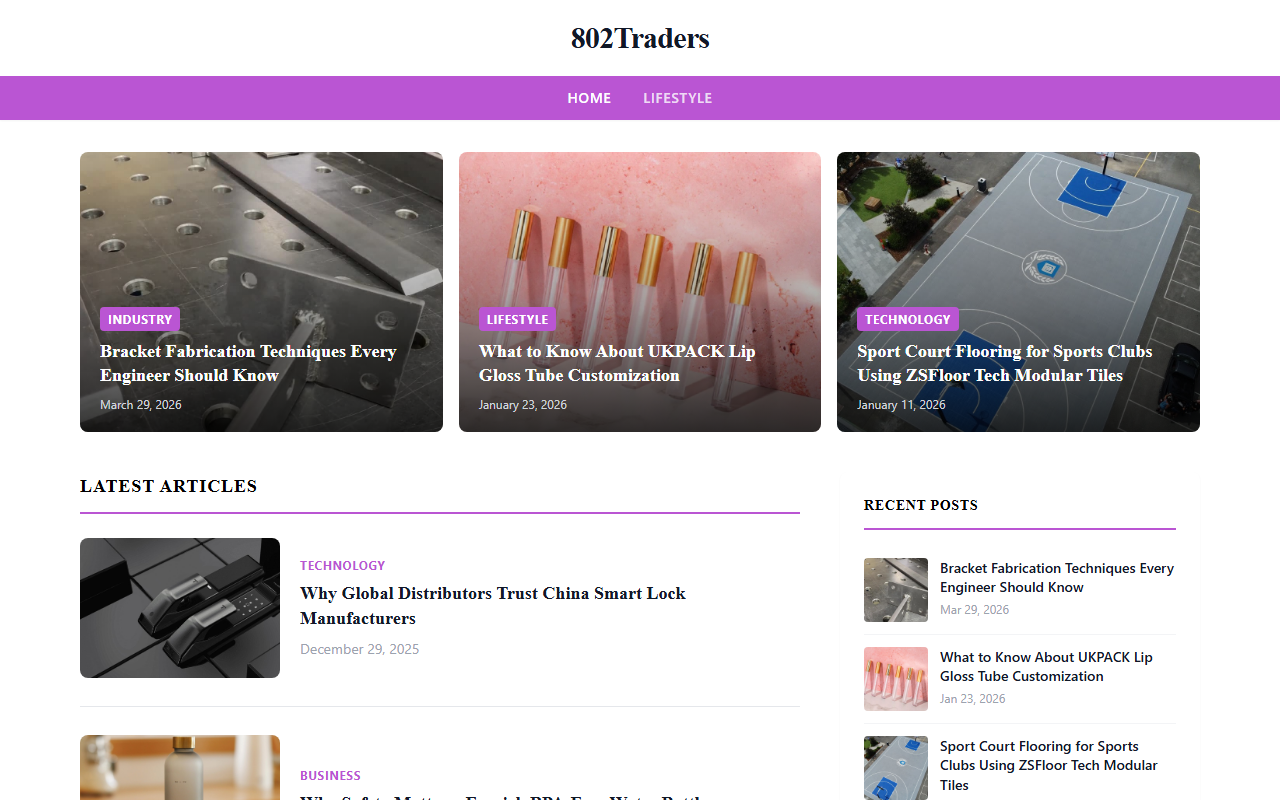The width and height of the screenshot is (1280, 800).
Task: Open the smart lock article thumbnail
Action: click(x=180, y=608)
